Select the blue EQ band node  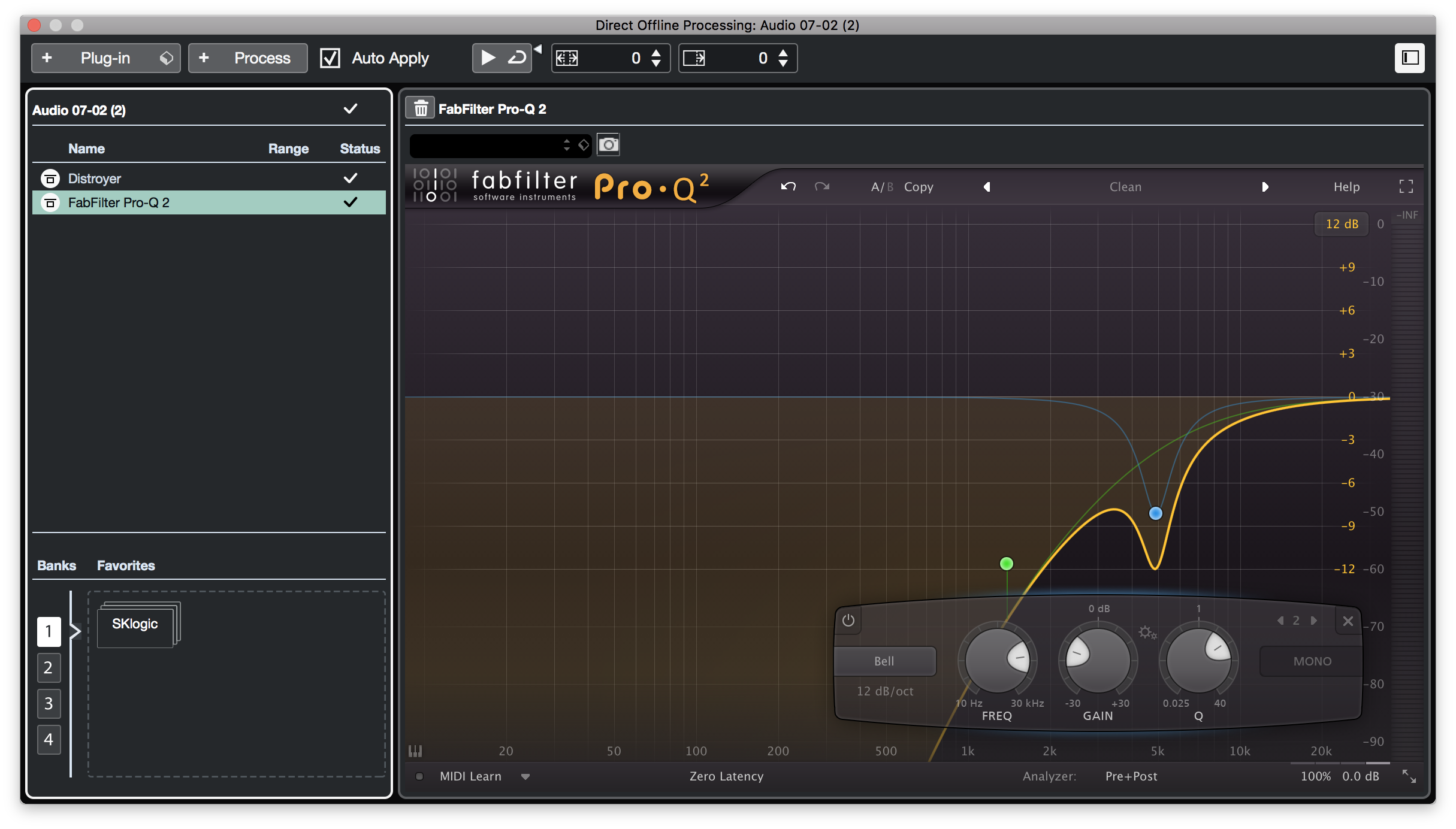(x=1156, y=513)
